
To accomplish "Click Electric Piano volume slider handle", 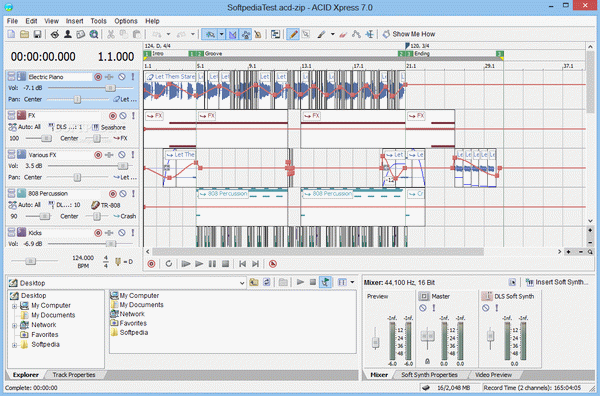I will 110,88.
